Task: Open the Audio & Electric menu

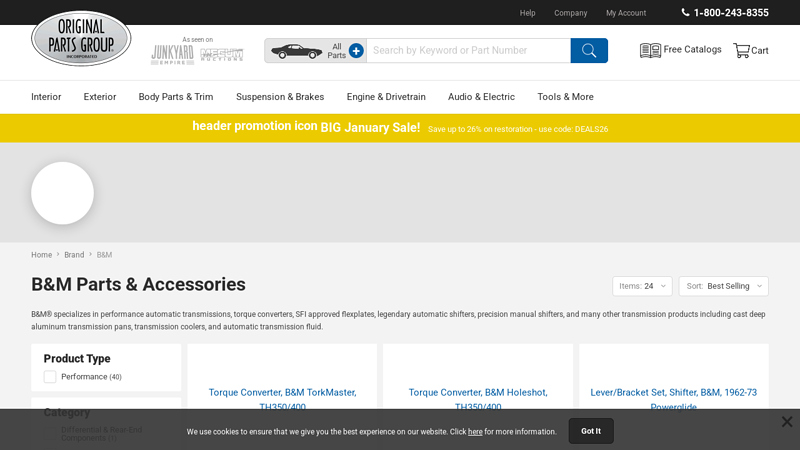Action: [481, 97]
